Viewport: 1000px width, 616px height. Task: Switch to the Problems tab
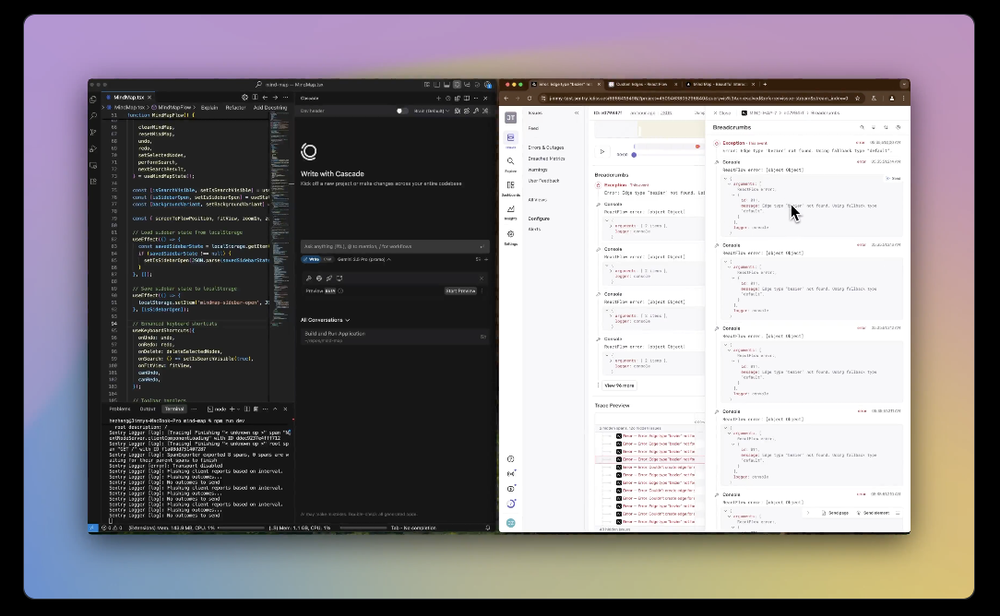[120, 409]
